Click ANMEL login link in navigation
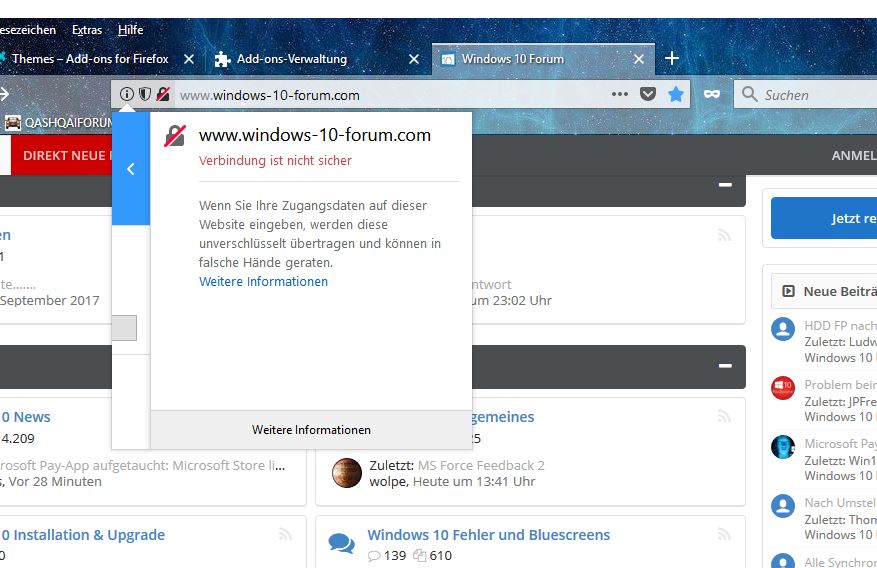Viewport: 877px width, 568px height. [854, 155]
